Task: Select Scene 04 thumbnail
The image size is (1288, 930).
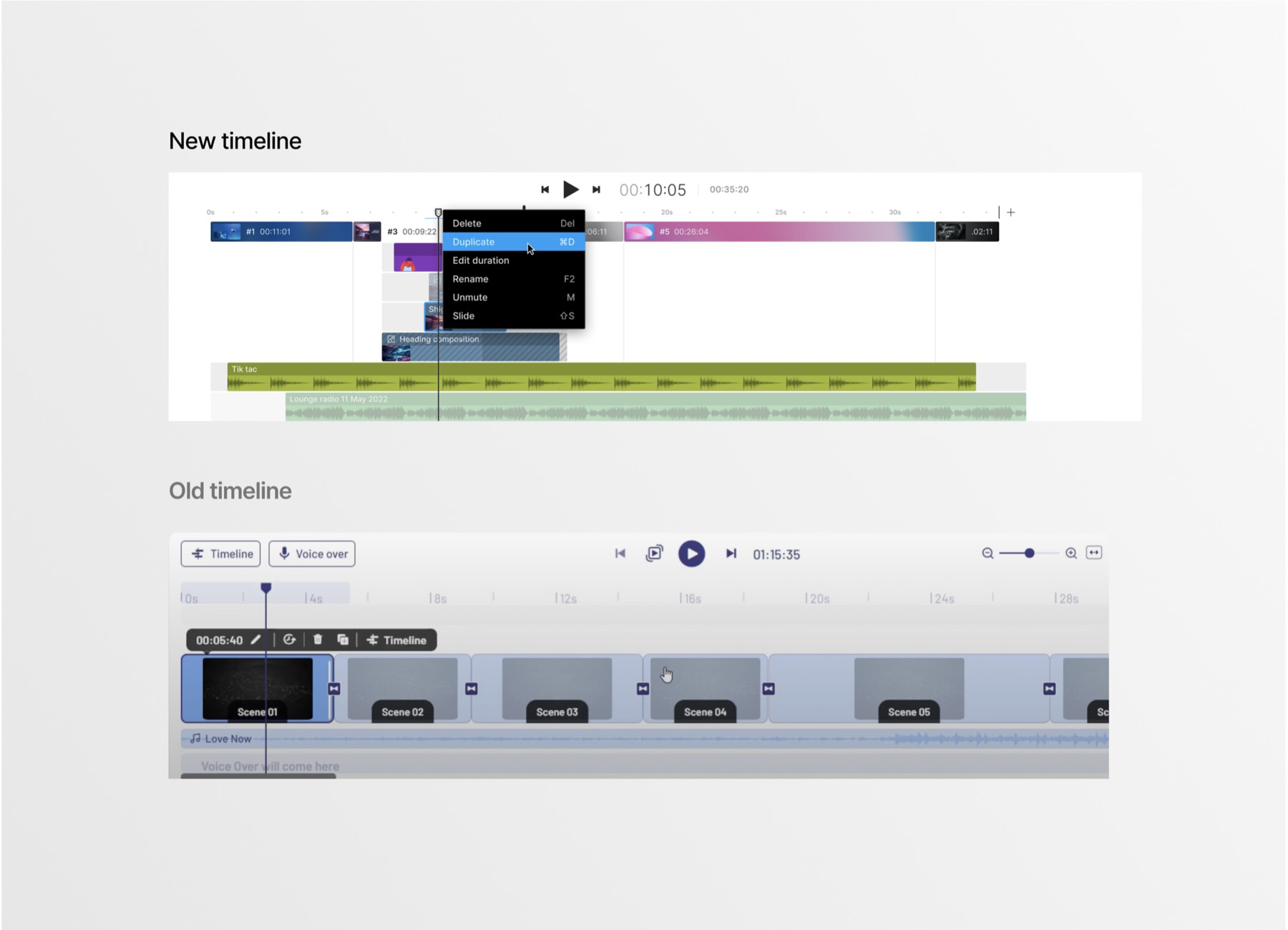Action: click(706, 688)
